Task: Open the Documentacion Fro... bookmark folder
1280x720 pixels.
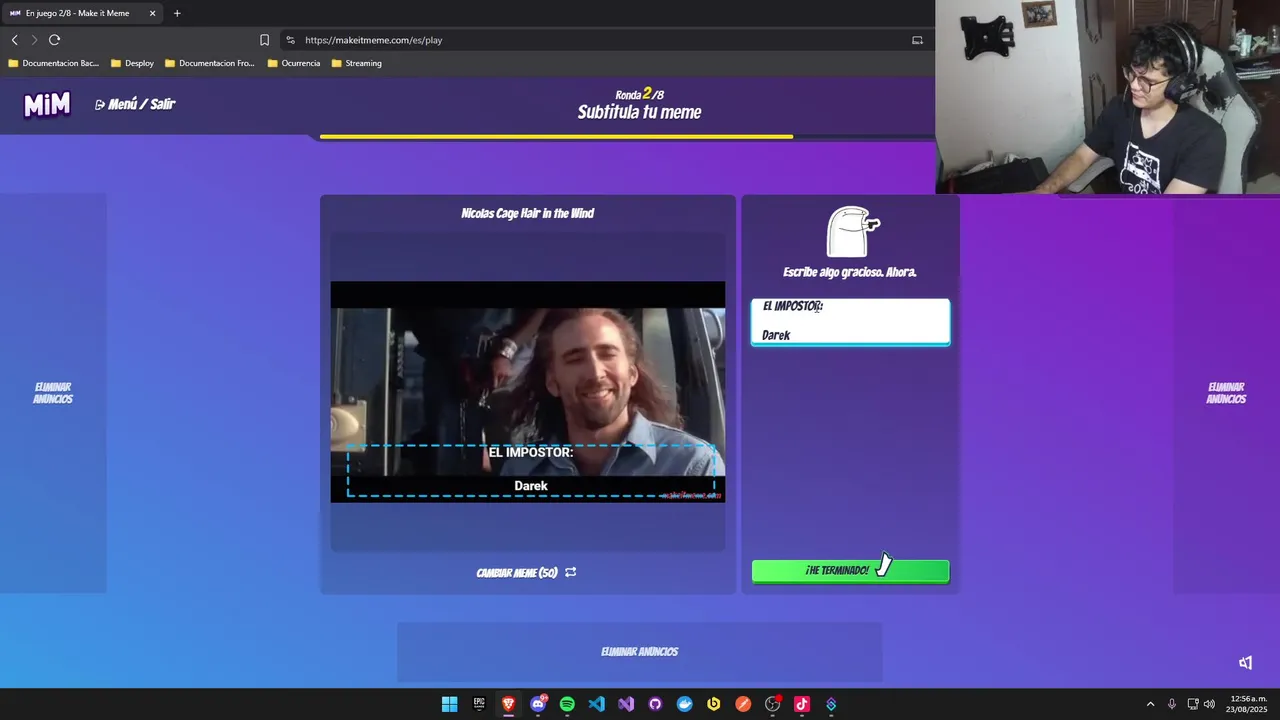Action: point(210,63)
